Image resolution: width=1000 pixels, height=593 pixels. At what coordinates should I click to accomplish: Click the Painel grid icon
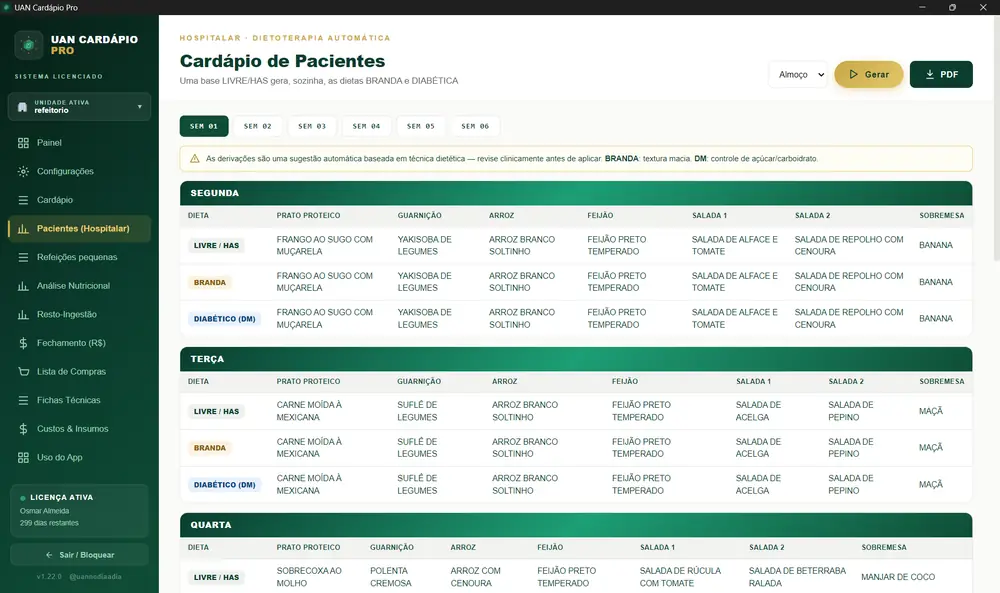coord(24,143)
